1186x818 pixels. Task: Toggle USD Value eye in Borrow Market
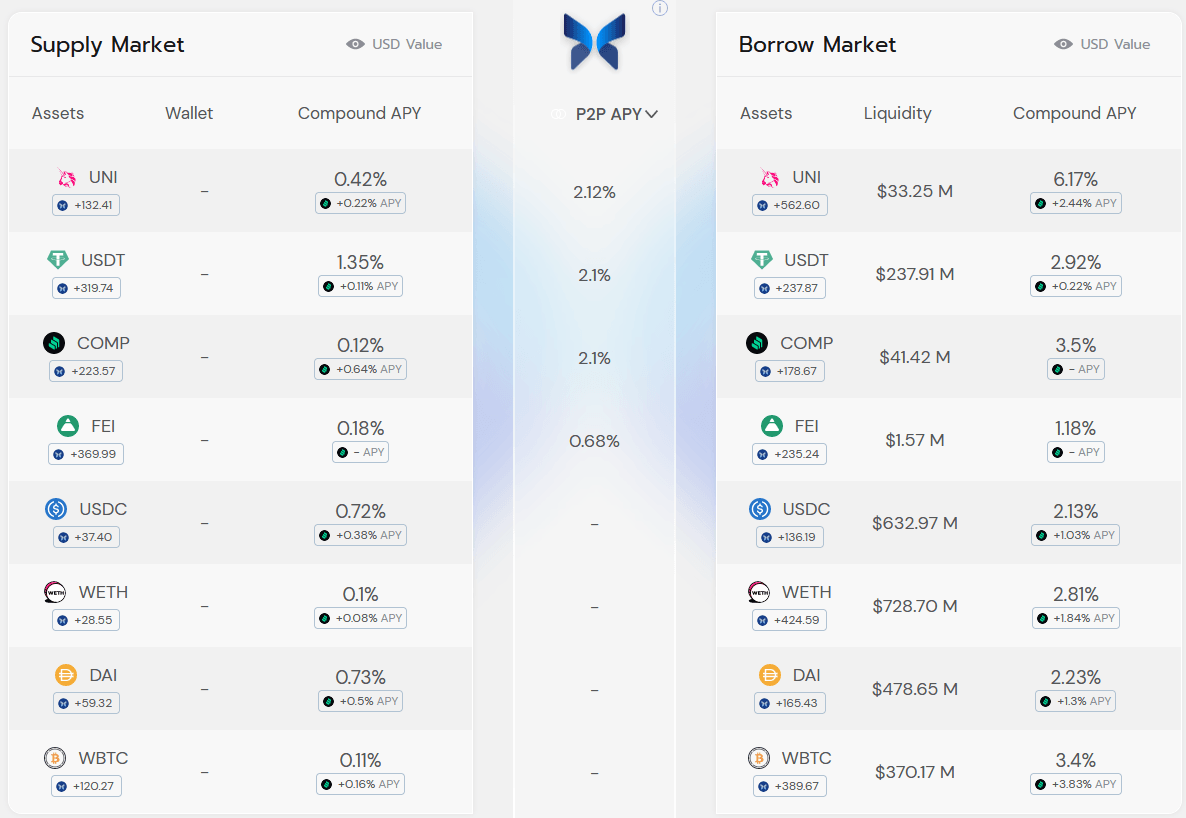1063,45
